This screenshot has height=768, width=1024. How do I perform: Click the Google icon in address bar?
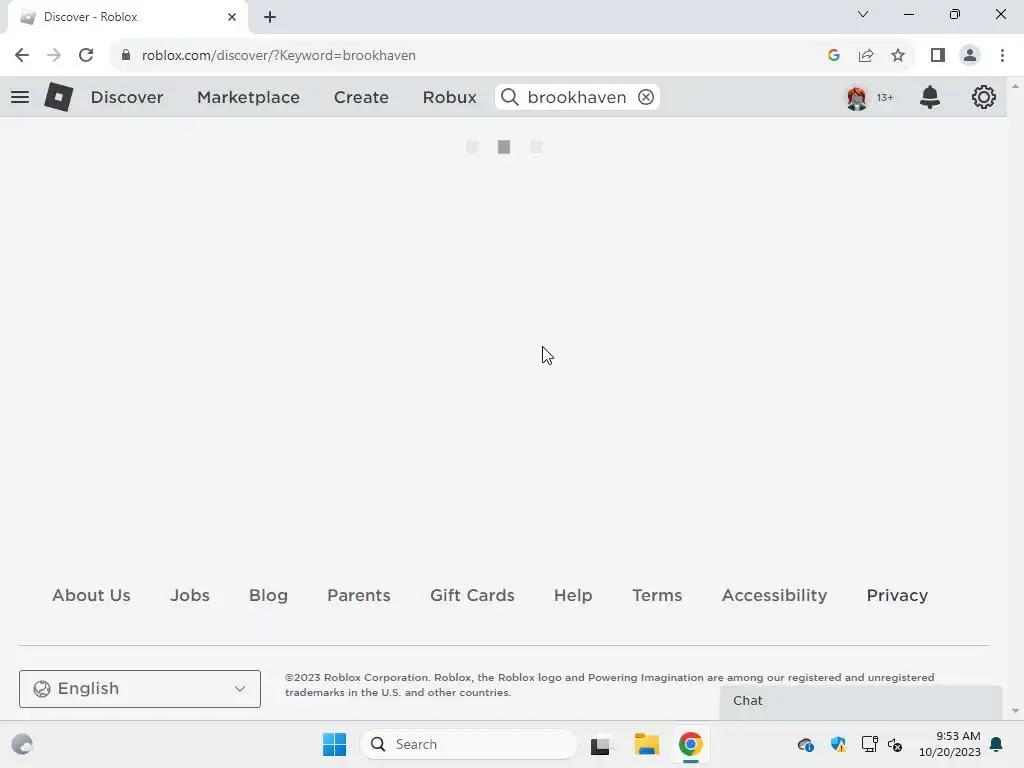tap(833, 56)
